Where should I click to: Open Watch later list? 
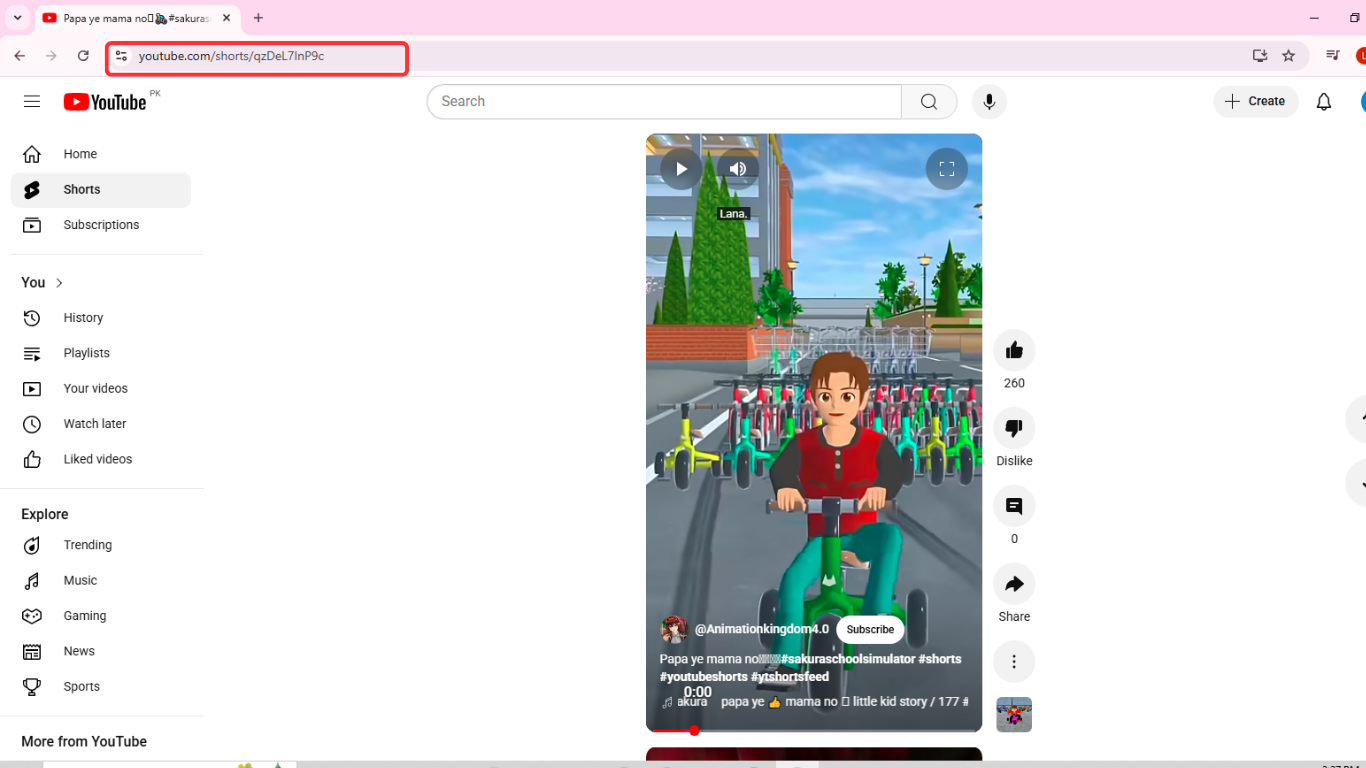100,424
